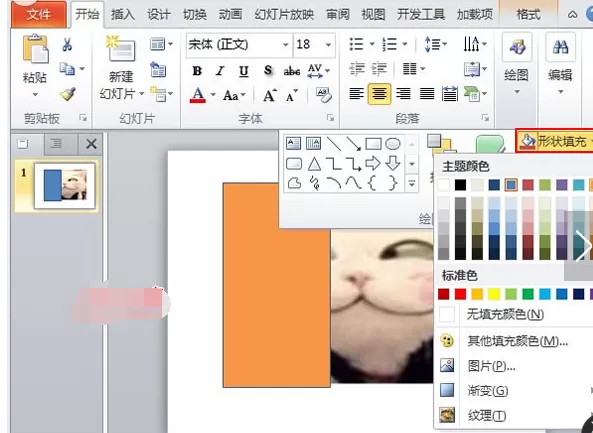Click the New Slide icon
This screenshot has height=433, width=593.
(121, 49)
